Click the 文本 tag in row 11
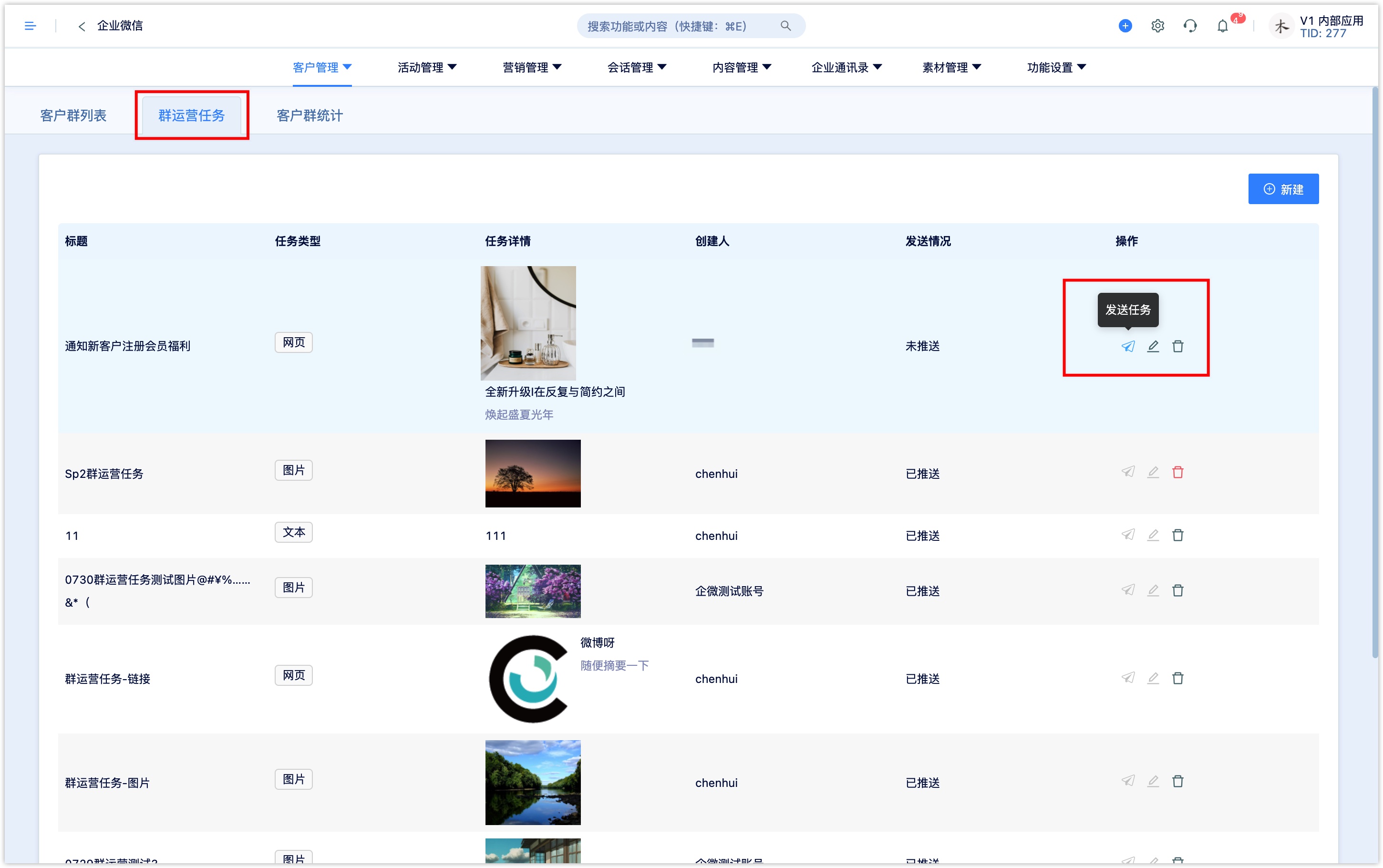The image size is (1383, 868). [293, 532]
